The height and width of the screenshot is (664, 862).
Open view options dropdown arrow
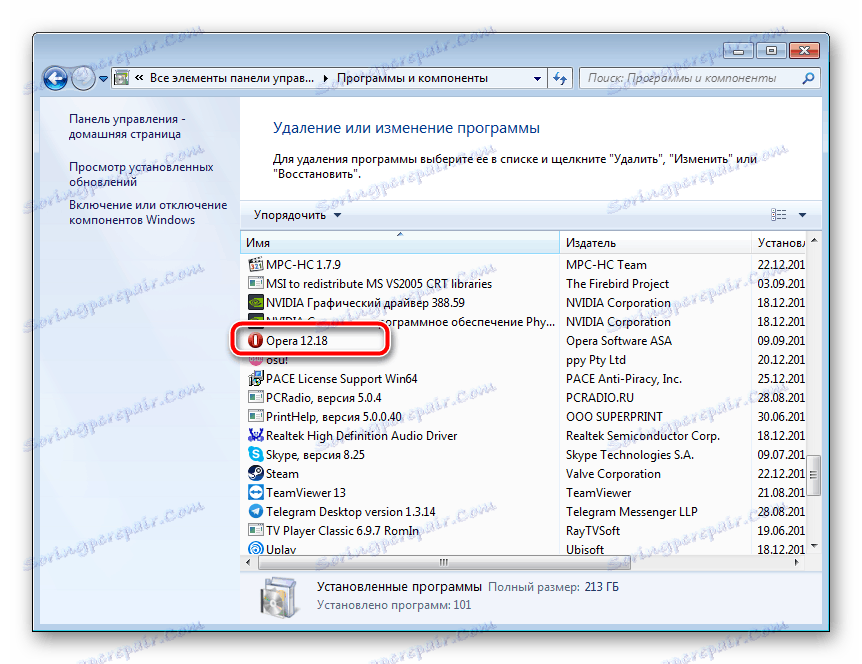coord(802,215)
